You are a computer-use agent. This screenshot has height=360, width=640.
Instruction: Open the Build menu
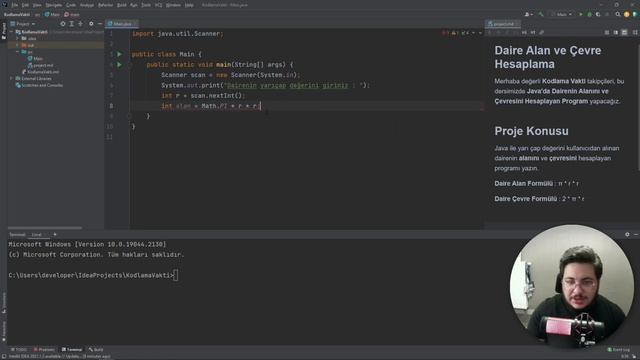pyautogui.click(x=122, y=5)
